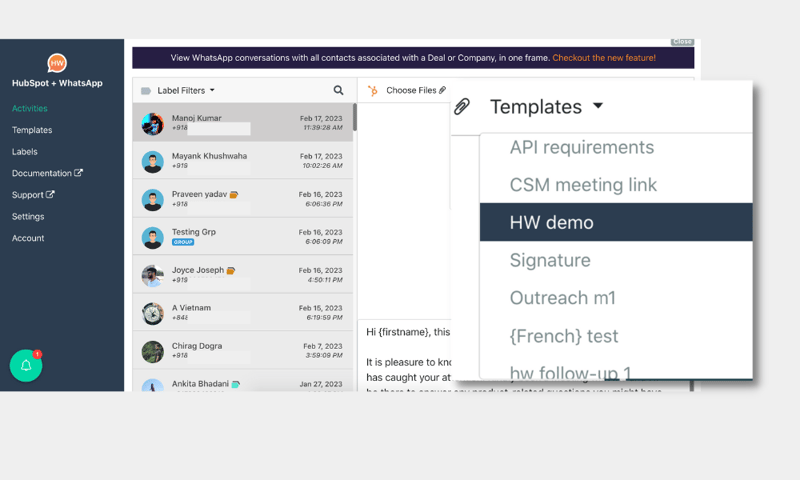Click the contacts list scrollbar
This screenshot has height=480, width=800.
[x=355, y=117]
